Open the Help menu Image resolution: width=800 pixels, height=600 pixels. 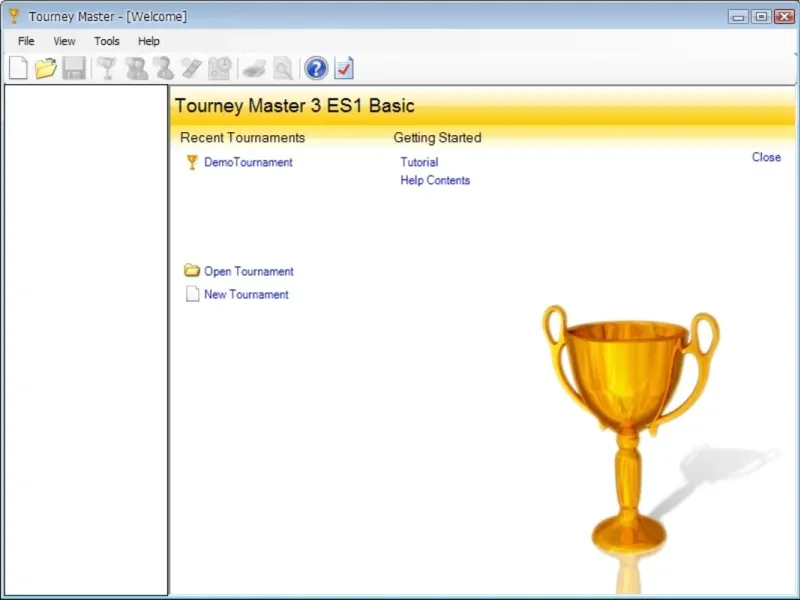tap(148, 41)
